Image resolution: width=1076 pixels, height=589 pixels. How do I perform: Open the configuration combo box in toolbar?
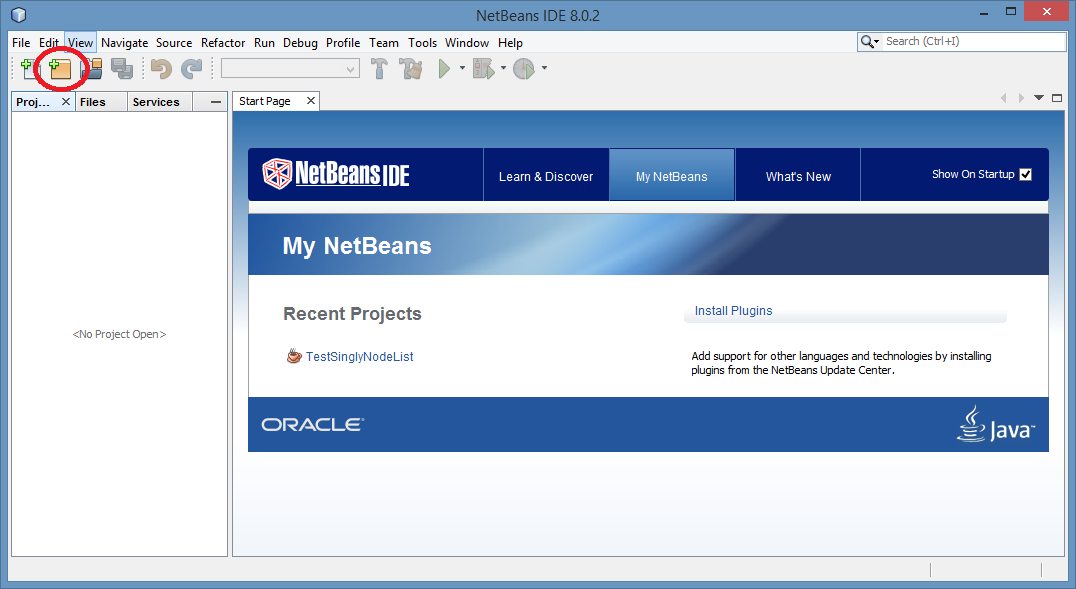[290, 69]
